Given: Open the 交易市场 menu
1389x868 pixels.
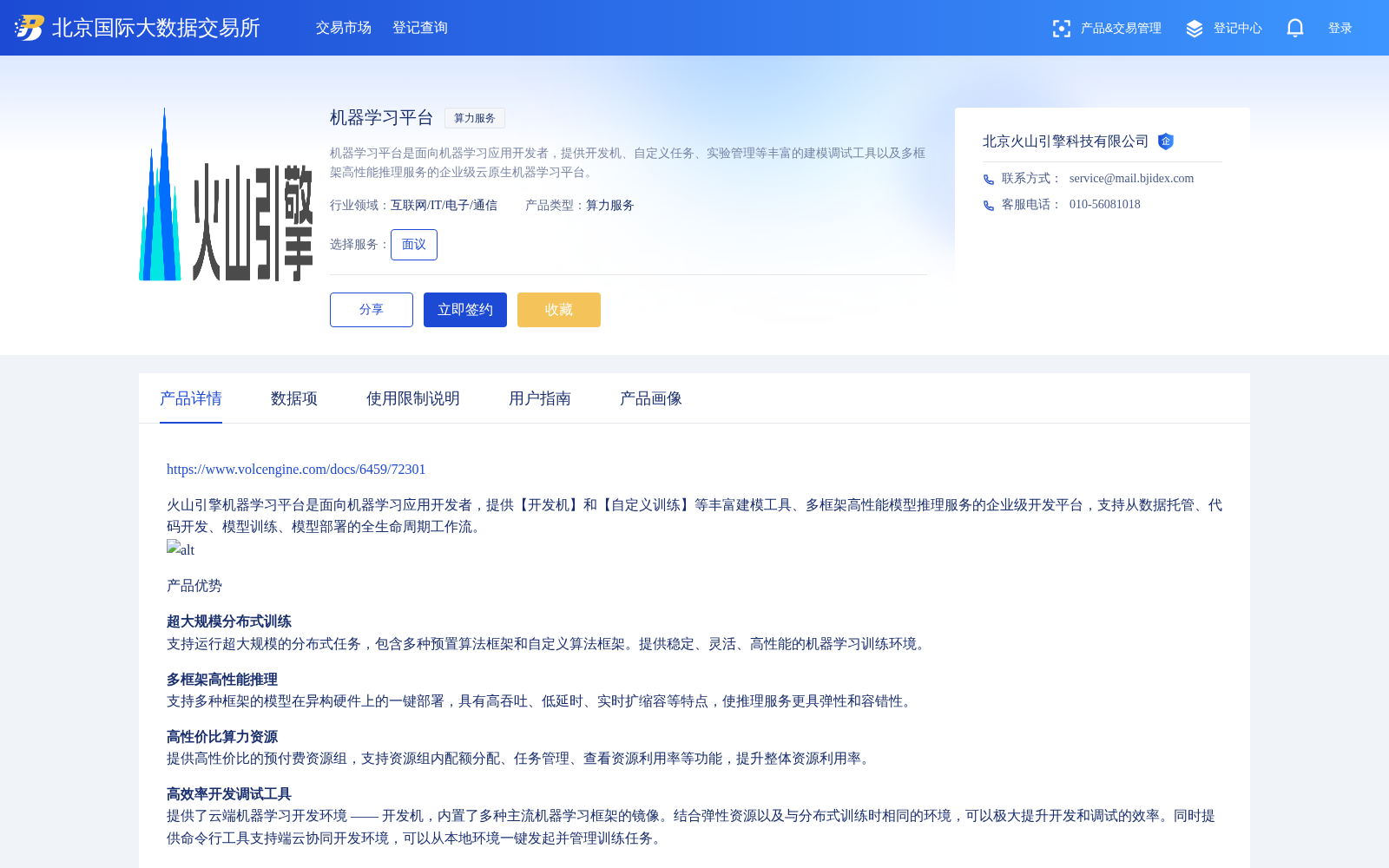Looking at the screenshot, I should point(344,28).
